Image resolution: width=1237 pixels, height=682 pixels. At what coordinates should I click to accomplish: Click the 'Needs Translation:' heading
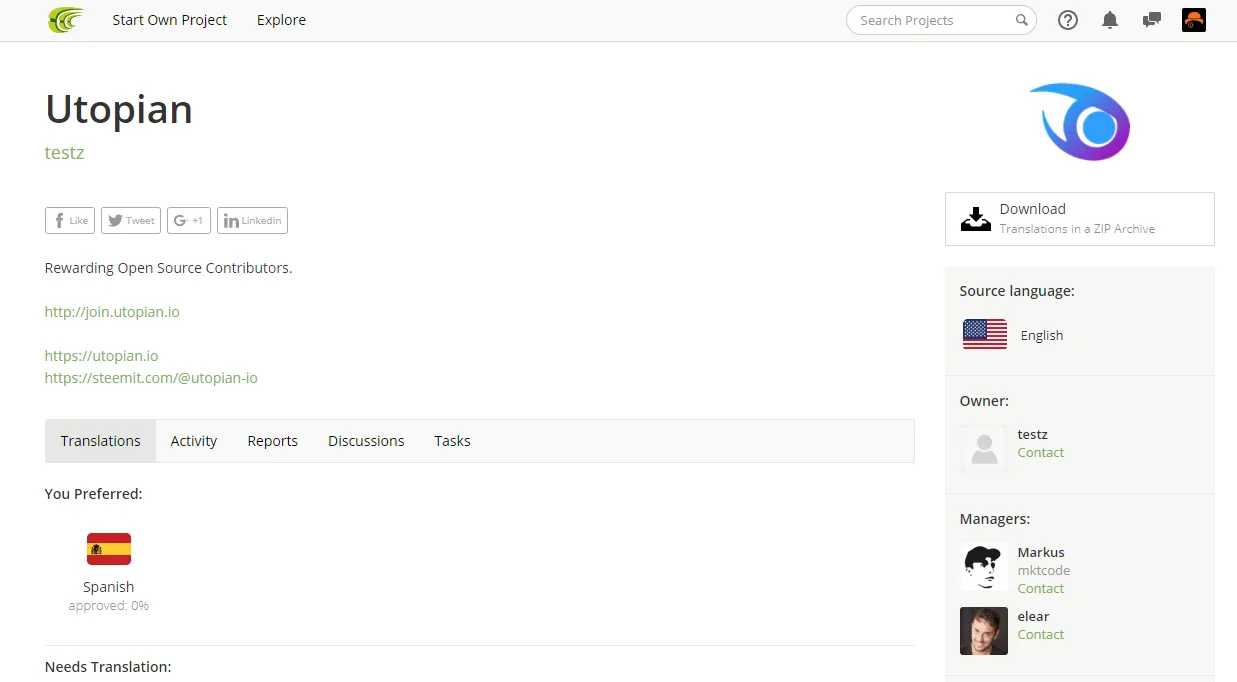[x=108, y=667]
